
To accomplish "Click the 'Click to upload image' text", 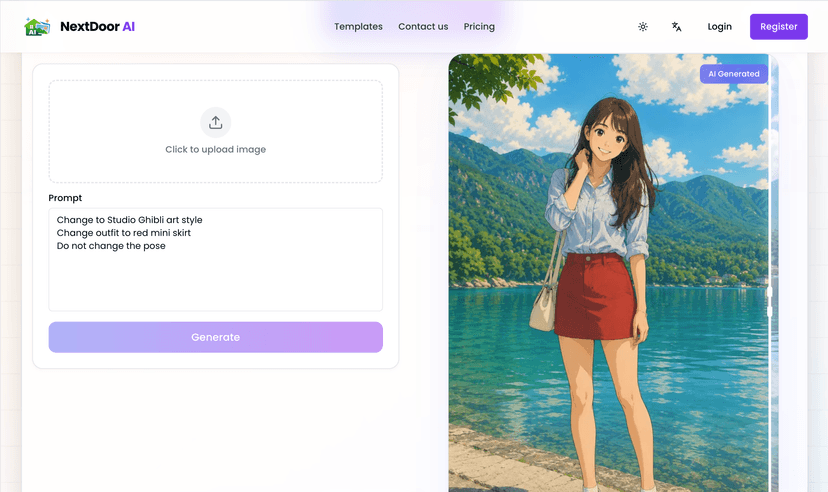I will 215,149.
